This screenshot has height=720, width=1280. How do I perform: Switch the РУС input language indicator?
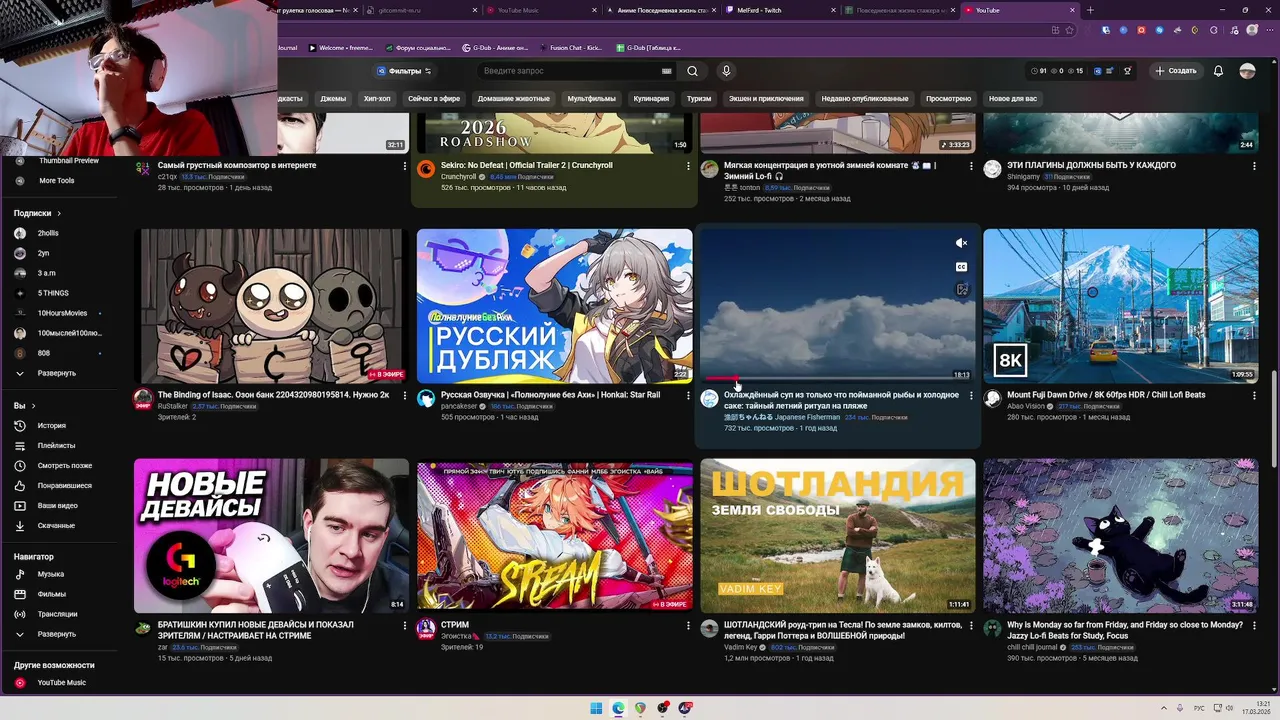click(x=1199, y=708)
